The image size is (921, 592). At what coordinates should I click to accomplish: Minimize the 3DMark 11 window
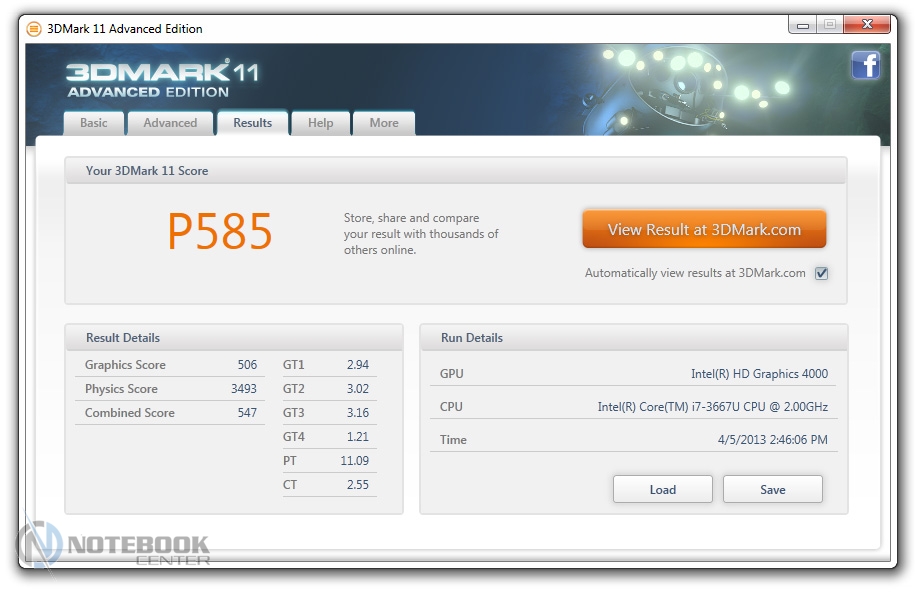(802, 25)
